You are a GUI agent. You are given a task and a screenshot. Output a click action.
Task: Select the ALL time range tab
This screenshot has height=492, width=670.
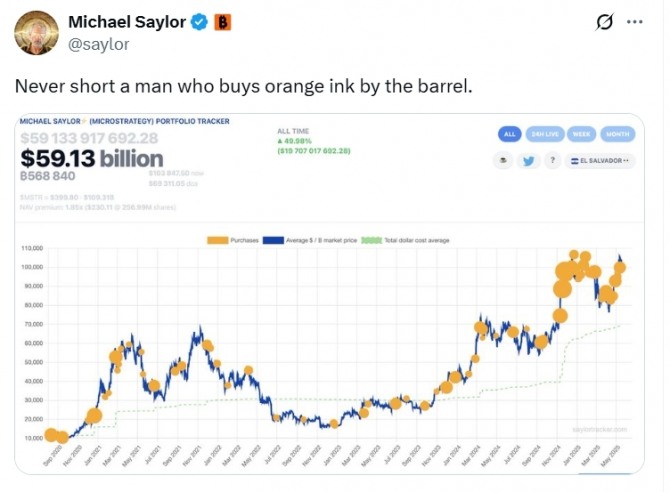pos(509,134)
